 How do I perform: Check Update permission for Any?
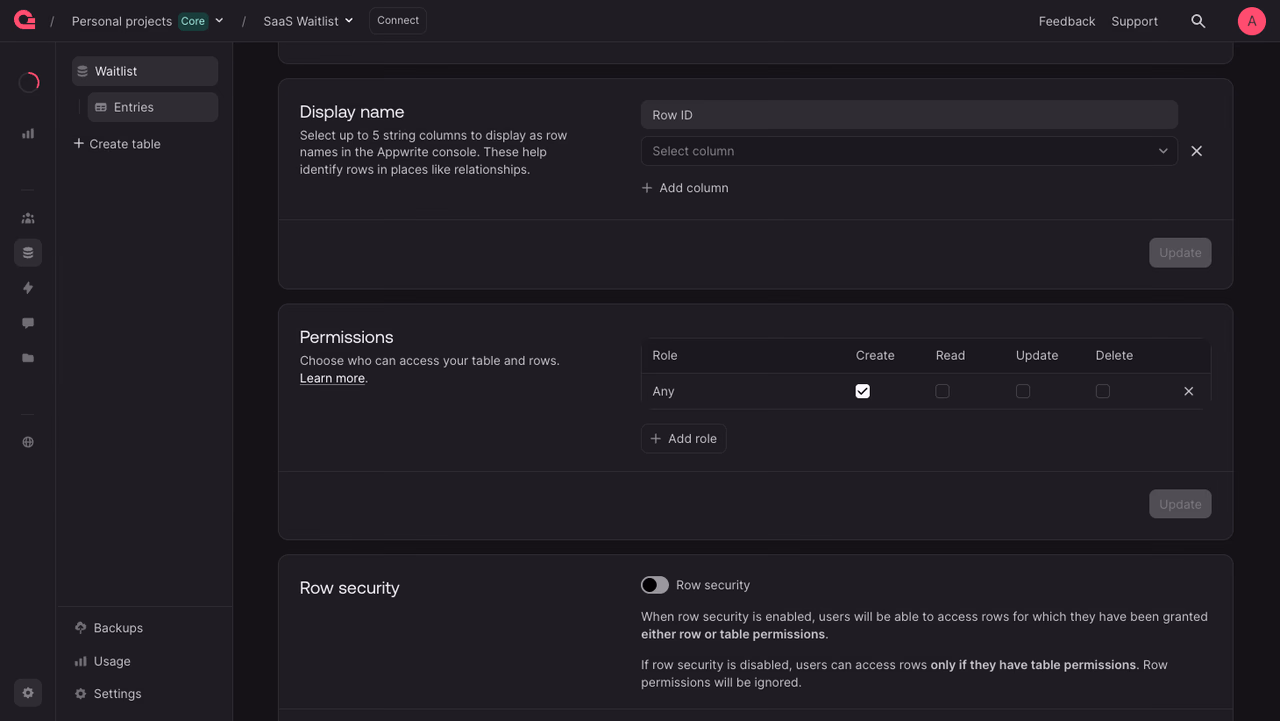(1023, 391)
